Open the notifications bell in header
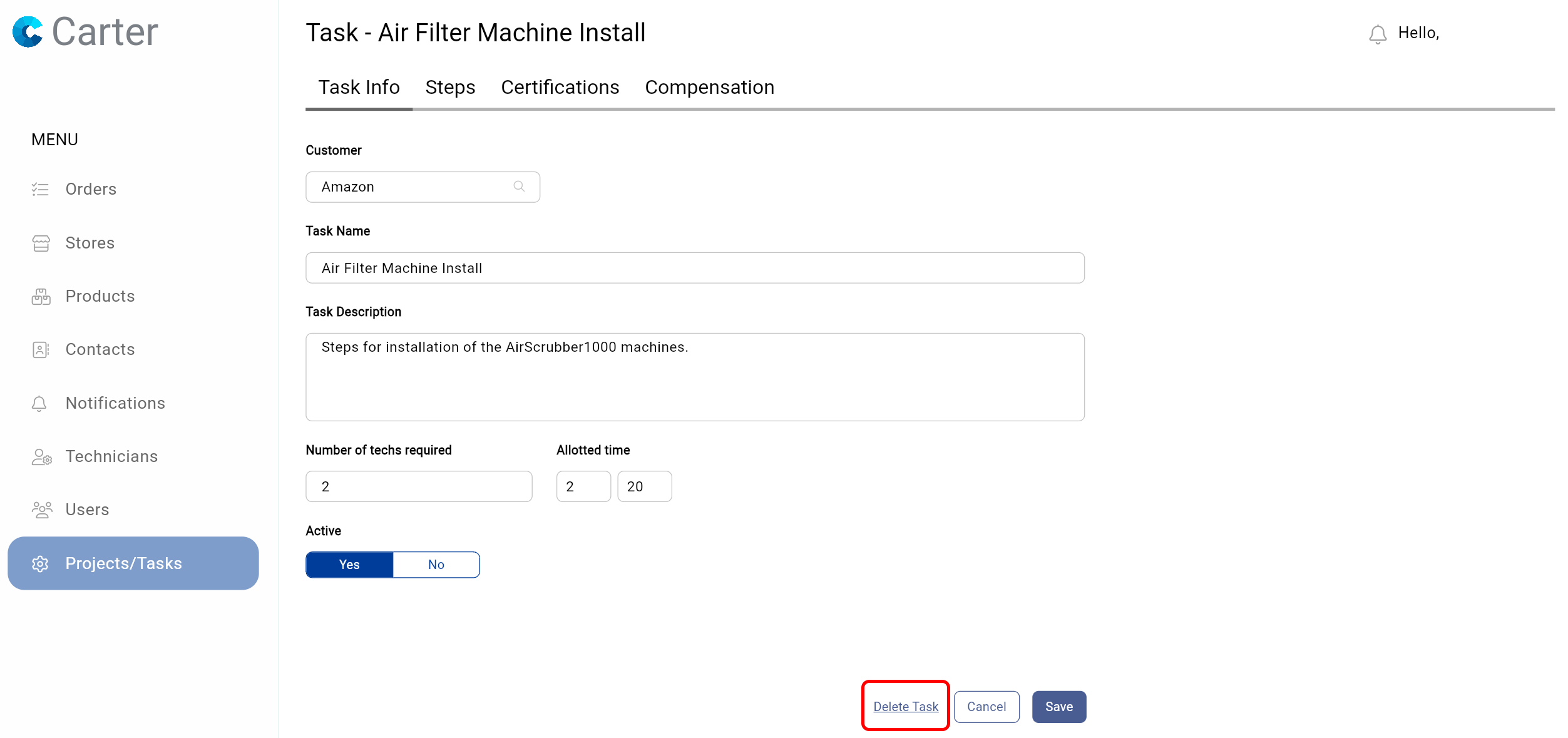 [1377, 34]
